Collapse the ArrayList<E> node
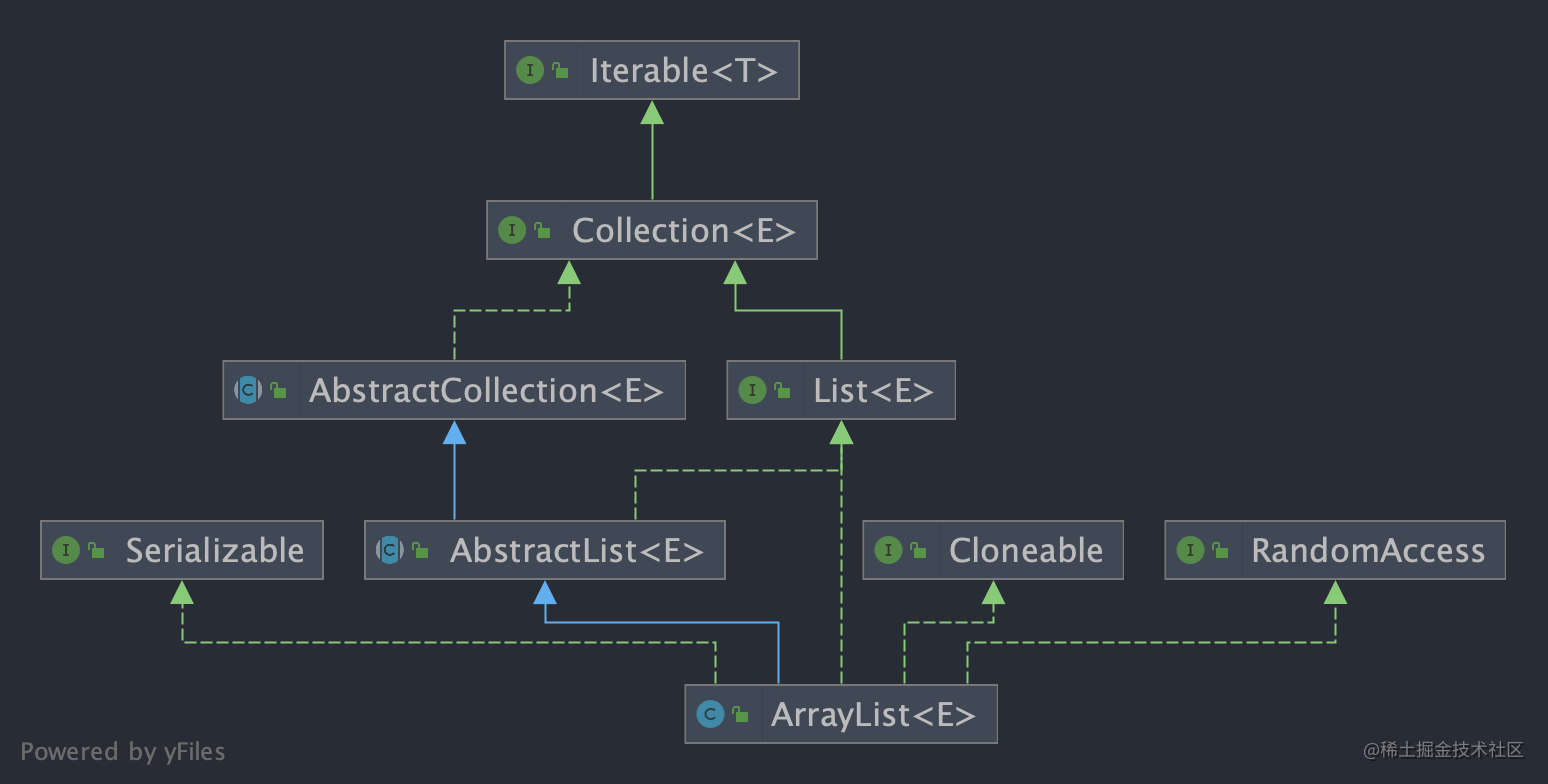Viewport: 1548px width, 784px height. [x=840, y=714]
